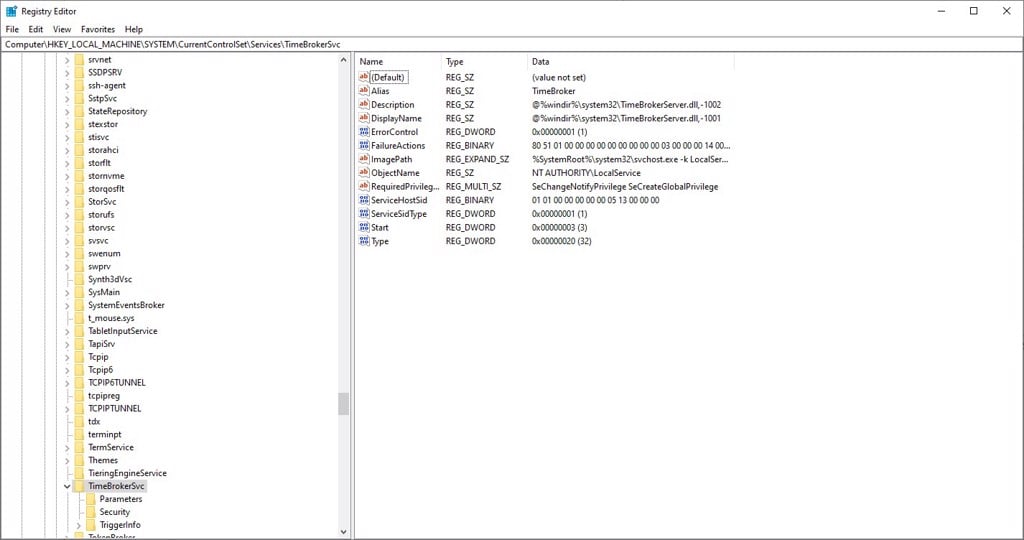1024x540 pixels.
Task: Expand the Tcpip6 key
Action: click(x=67, y=370)
